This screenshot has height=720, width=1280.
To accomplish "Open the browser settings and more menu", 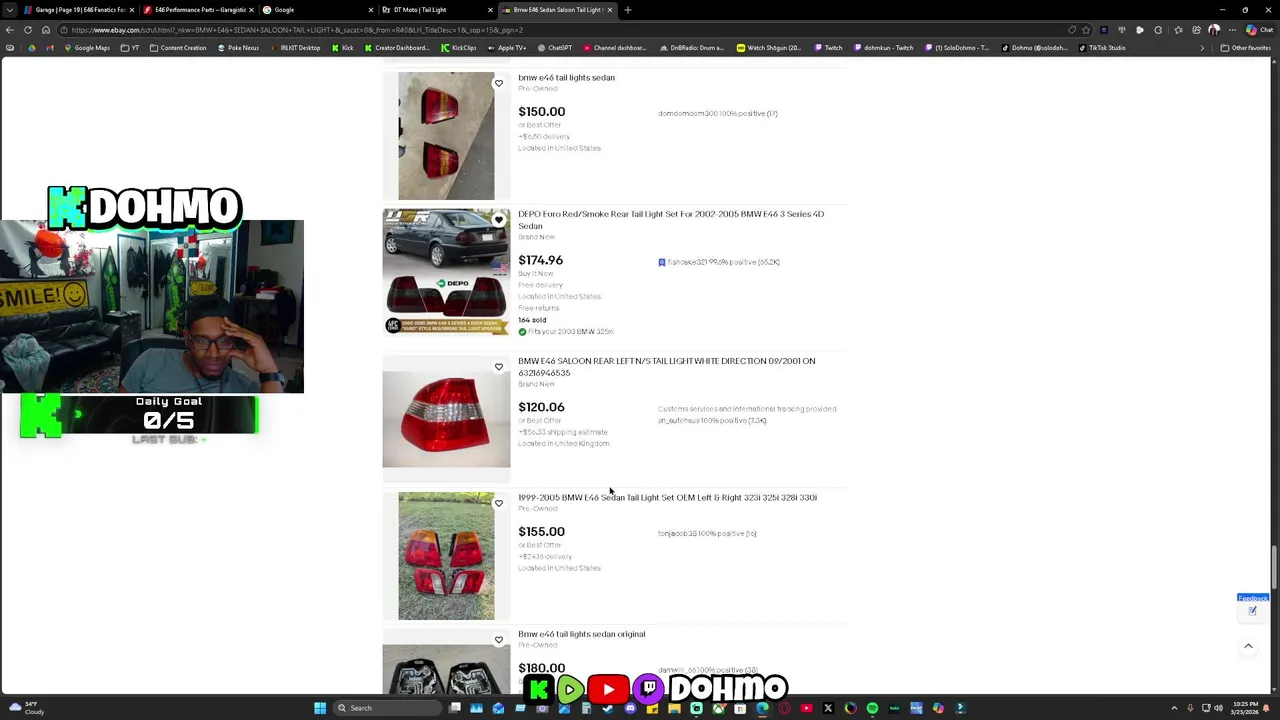I will (x=1231, y=30).
